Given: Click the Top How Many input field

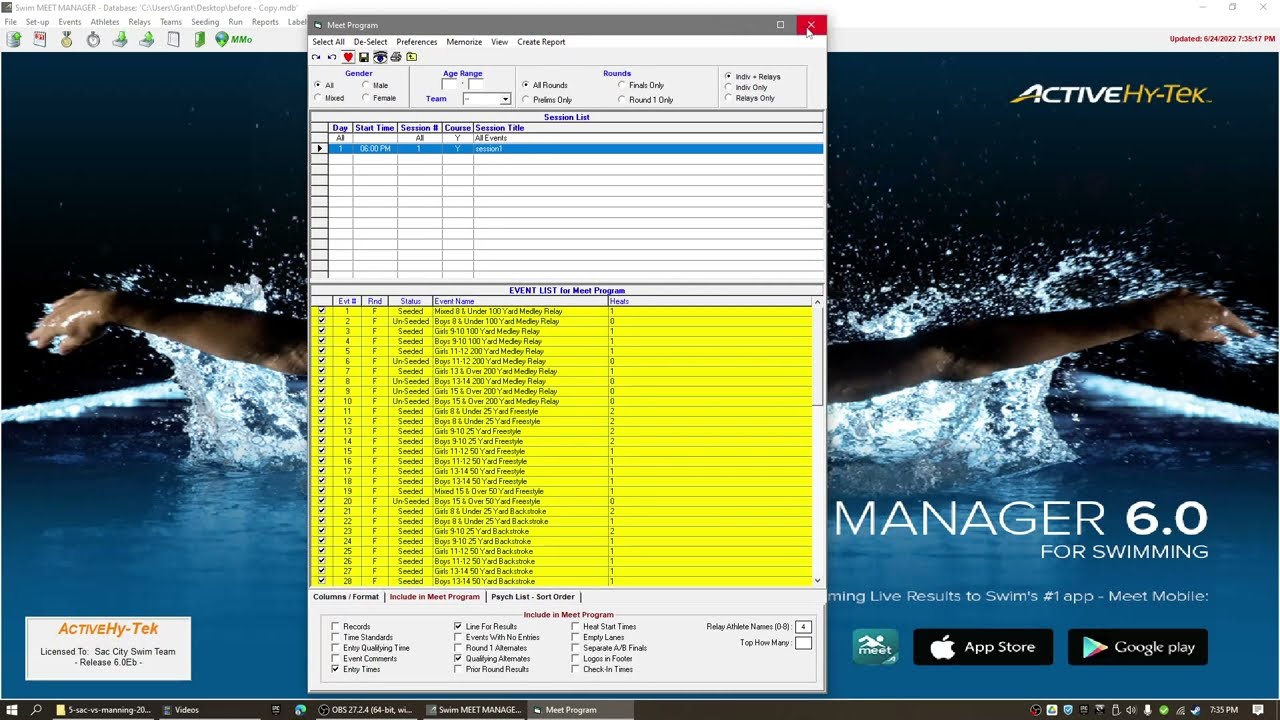Looking at the screenshot, I should 803,643.
